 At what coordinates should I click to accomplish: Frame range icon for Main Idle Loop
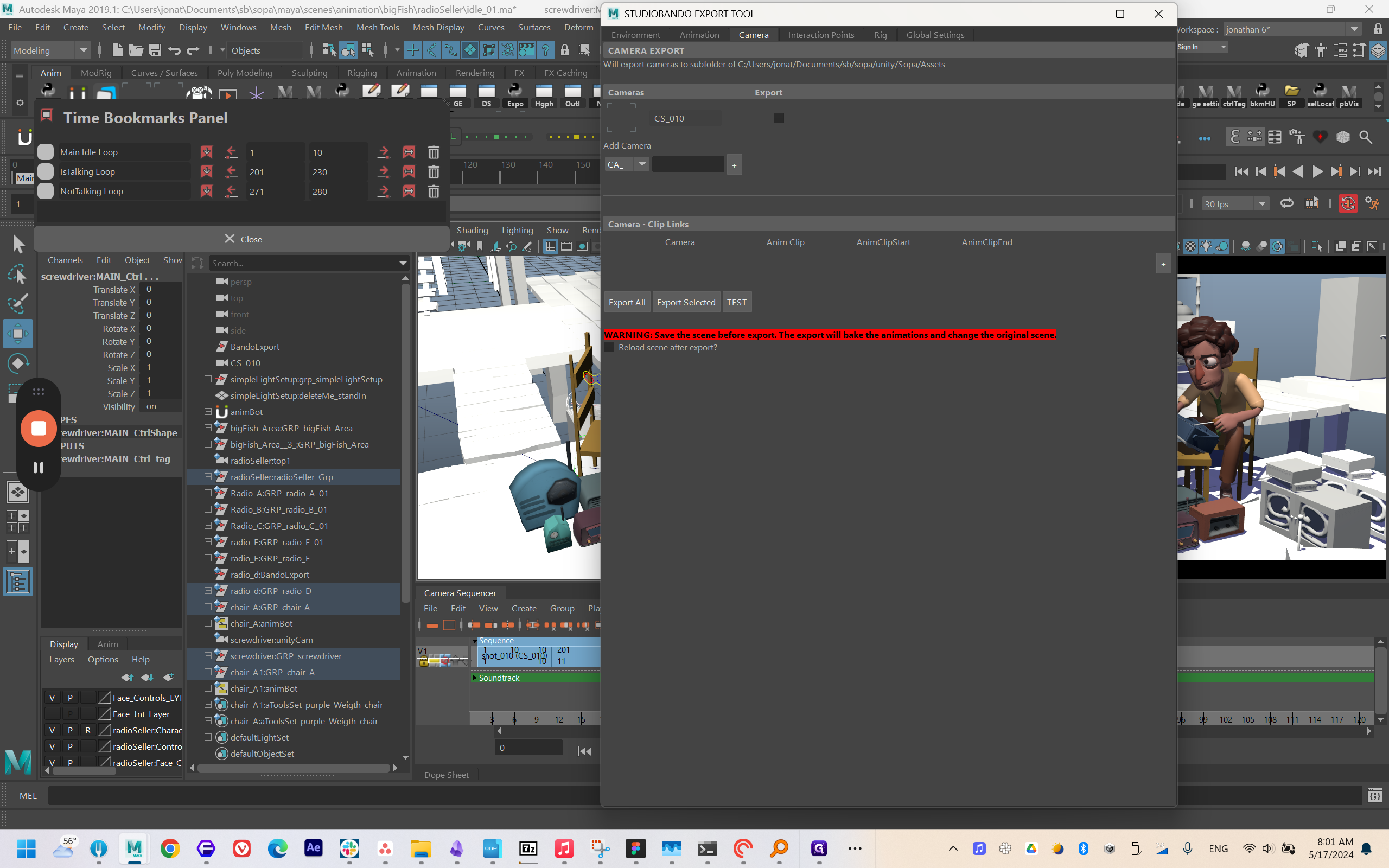(x=409, y=152)
